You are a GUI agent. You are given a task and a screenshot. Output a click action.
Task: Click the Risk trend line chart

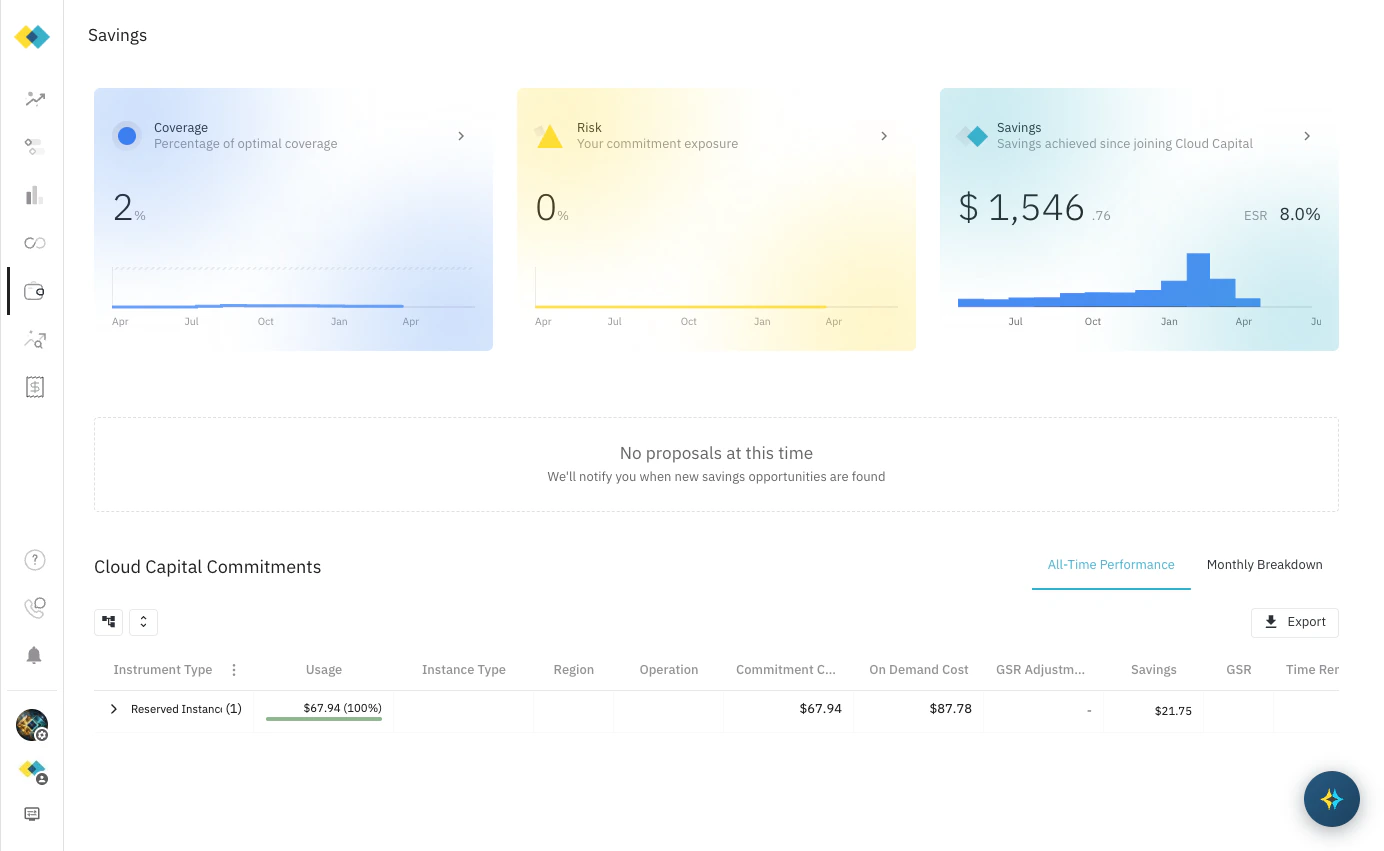point(716,288)
